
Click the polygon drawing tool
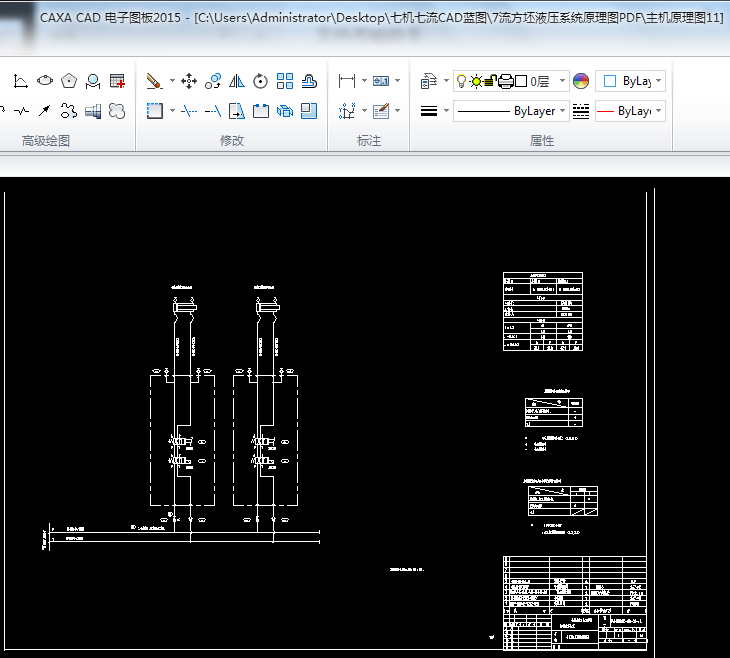click(69, 81)
